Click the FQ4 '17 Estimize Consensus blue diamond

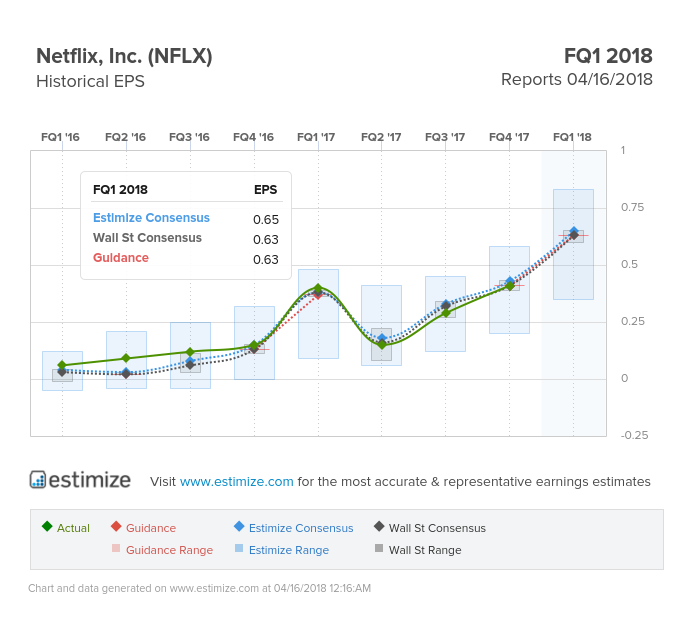point(510,281)
